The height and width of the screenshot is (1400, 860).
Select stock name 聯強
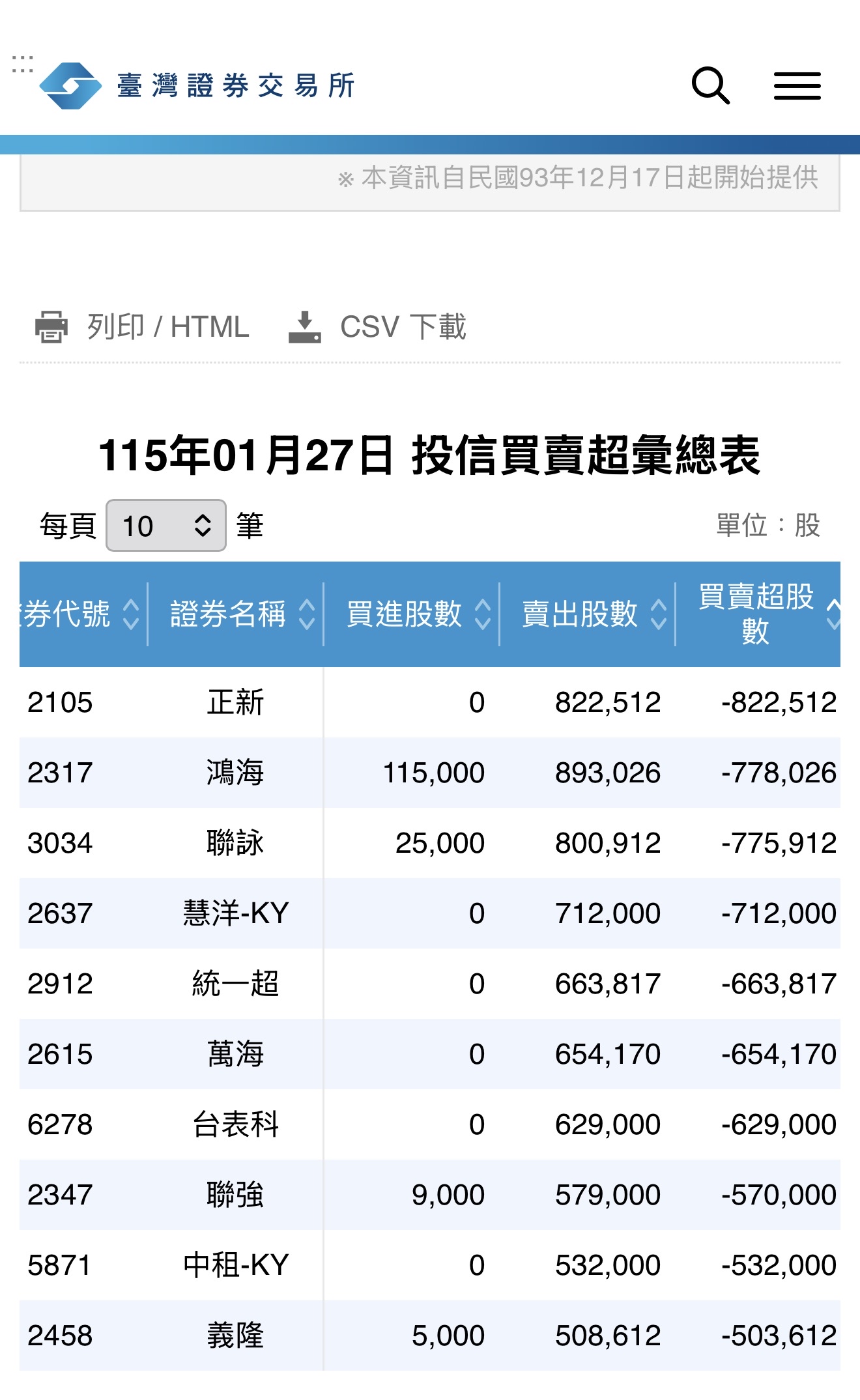click(x=235, y=1195)
